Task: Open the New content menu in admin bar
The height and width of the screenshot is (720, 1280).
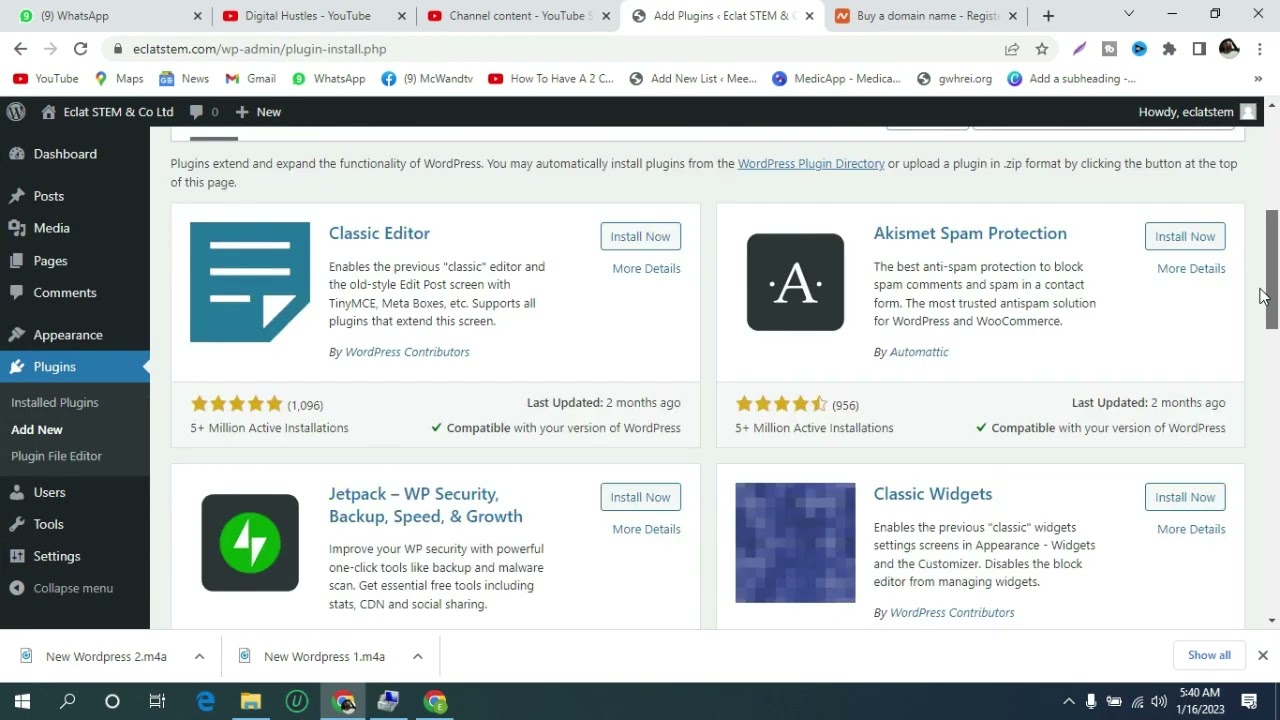Action: point(258,112)
